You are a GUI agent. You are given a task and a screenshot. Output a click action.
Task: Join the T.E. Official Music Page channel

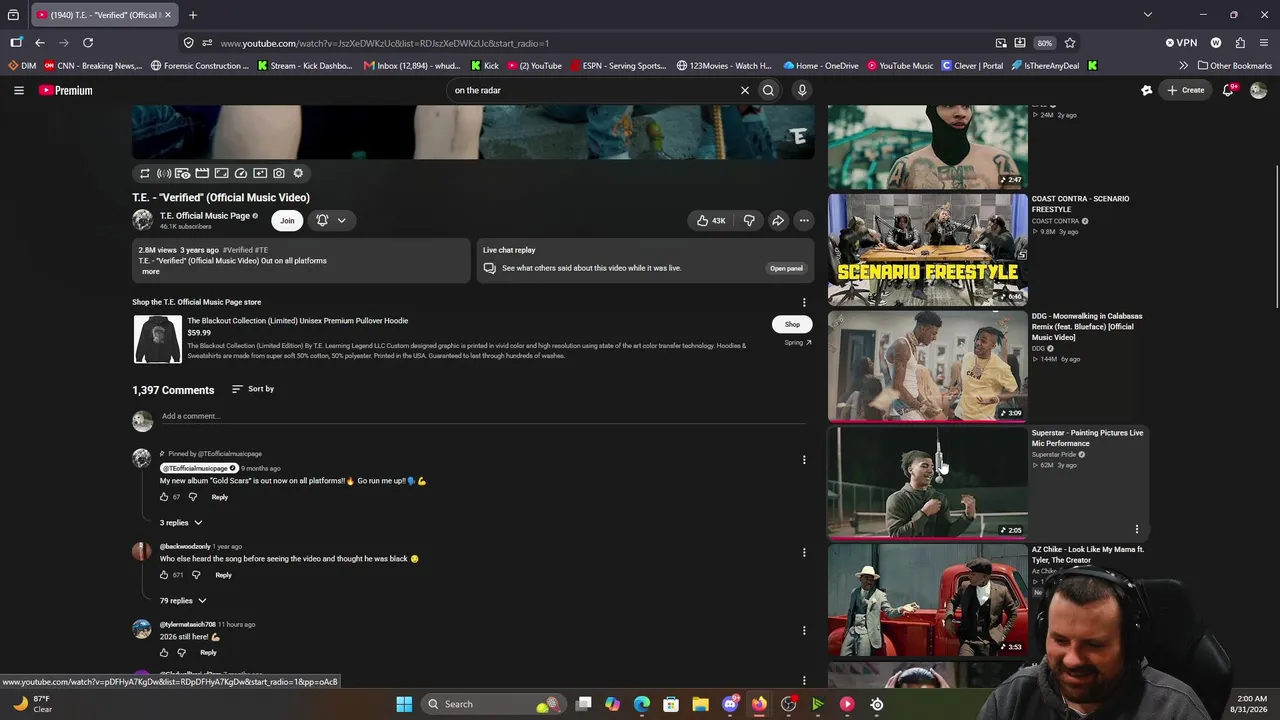pos(287,220)
